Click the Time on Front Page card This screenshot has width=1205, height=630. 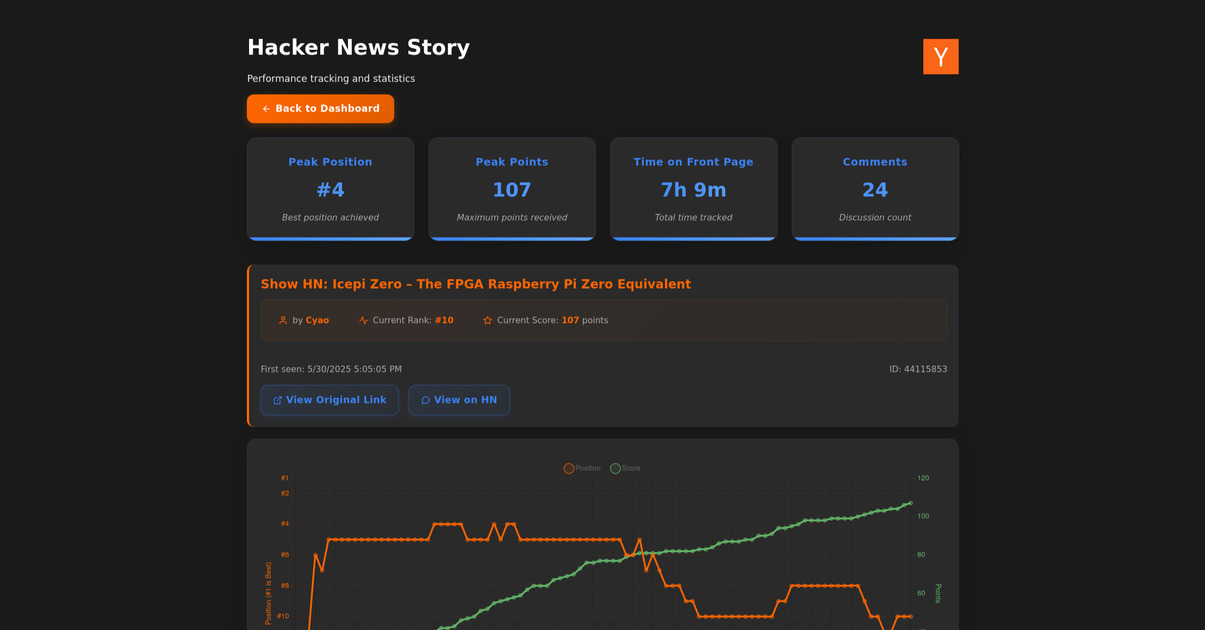693,189
